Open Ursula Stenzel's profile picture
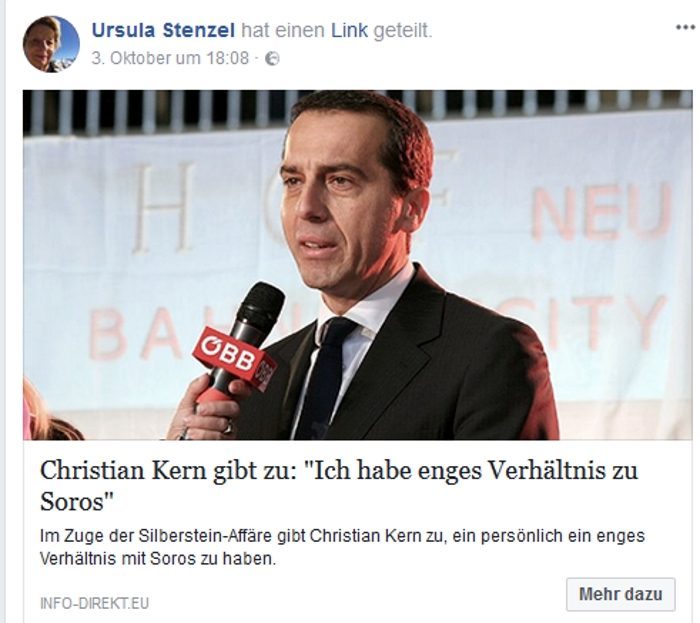 (51, 44)
